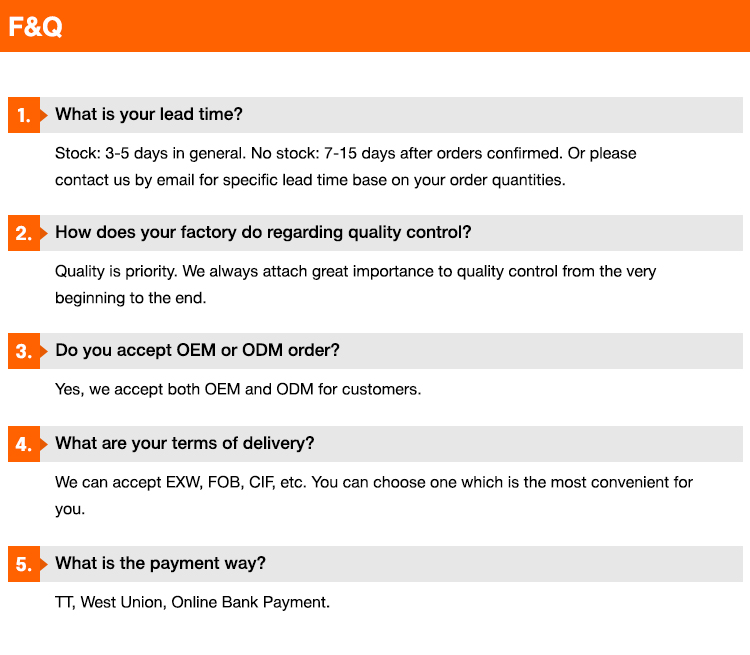The image size is (750, 655).
Task: Expand 'Do you accept OEM or ODM order?'
Action: 197,350
